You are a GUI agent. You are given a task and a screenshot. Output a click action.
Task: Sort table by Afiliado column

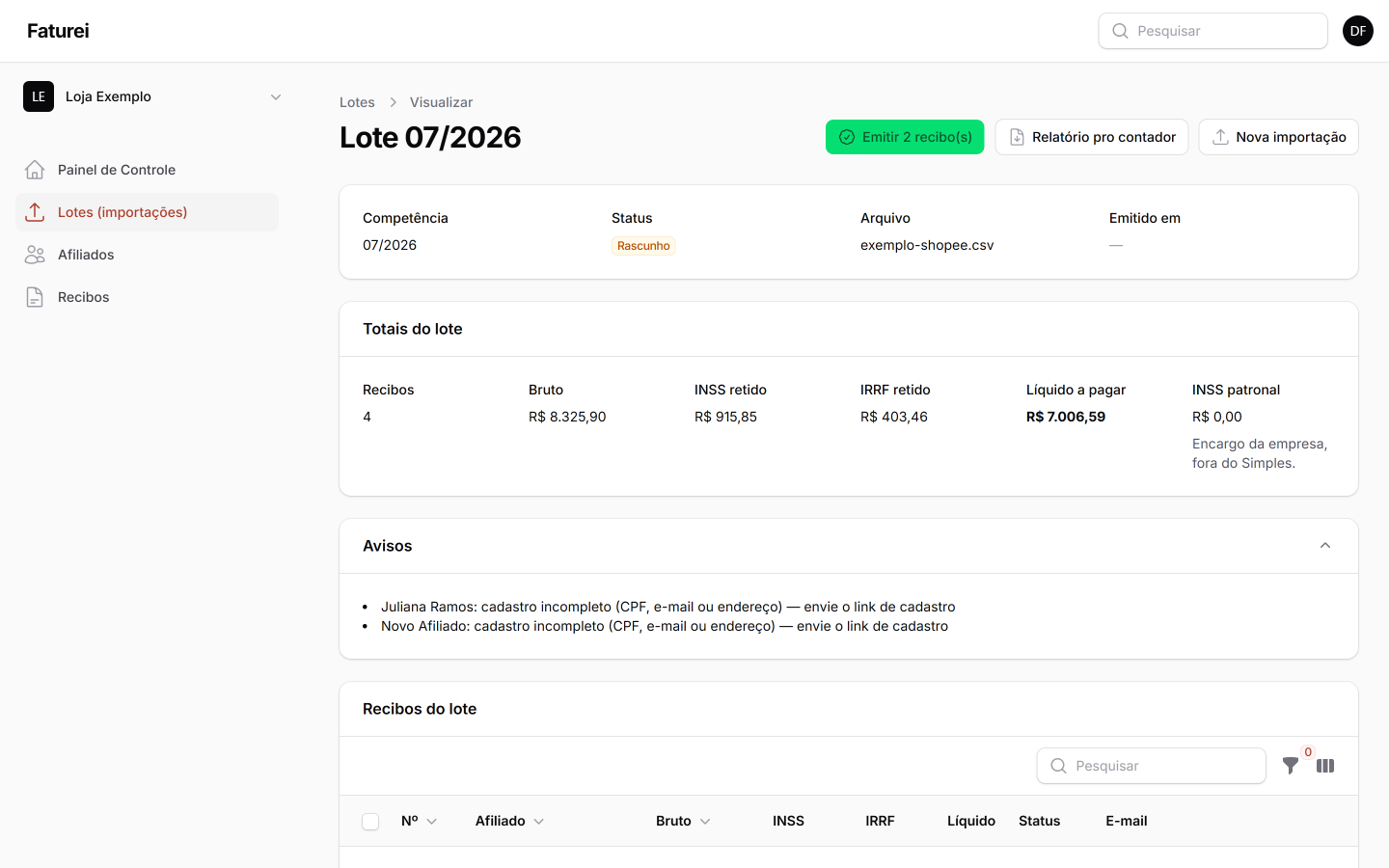pyautogui.click(x=509, y=821)
